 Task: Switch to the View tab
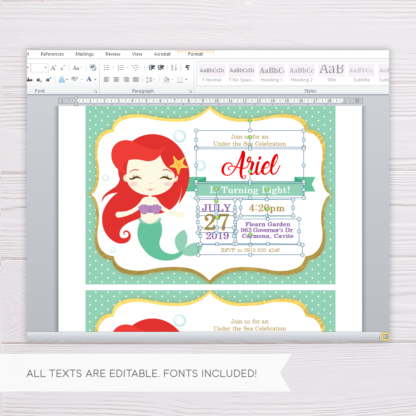[137, 54]
